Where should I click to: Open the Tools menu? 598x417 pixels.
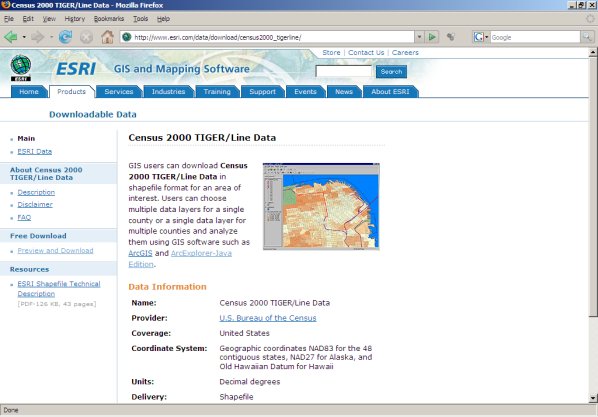click(x=140, y=19)
